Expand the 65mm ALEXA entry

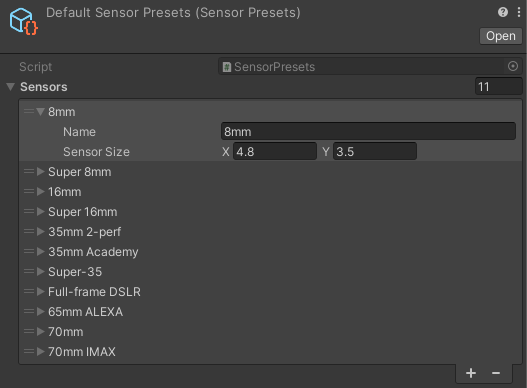point(41,311)
